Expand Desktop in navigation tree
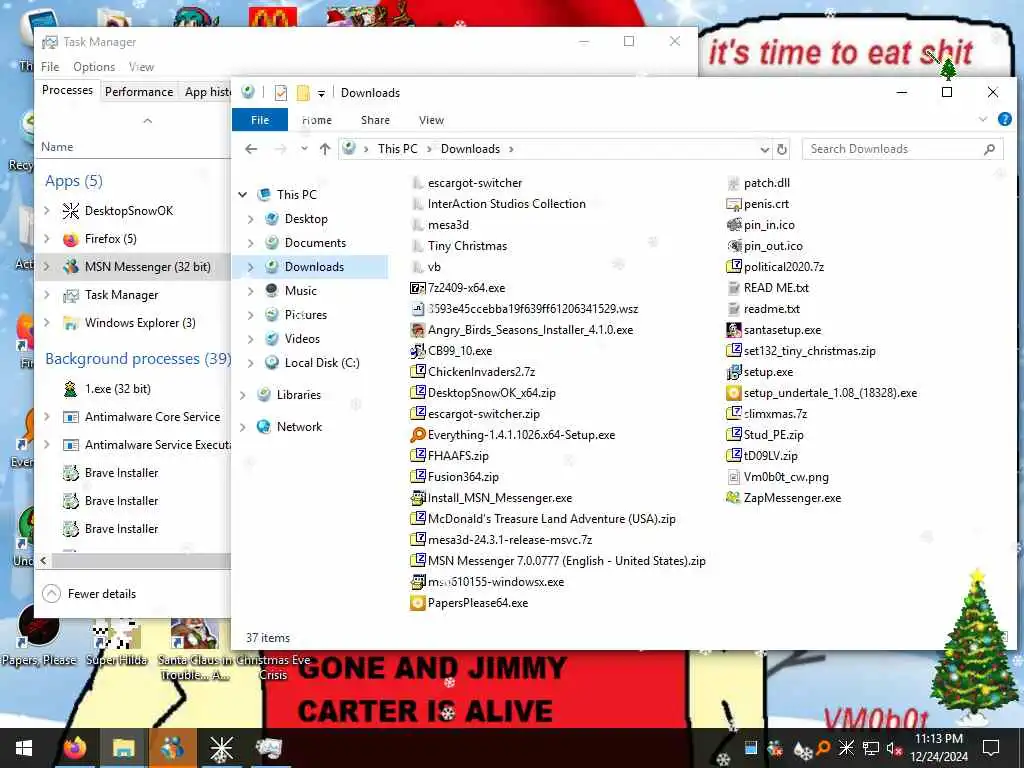The width and height of the screenshot is (1024, 768). pyautogui.click(x=250, y=219)
